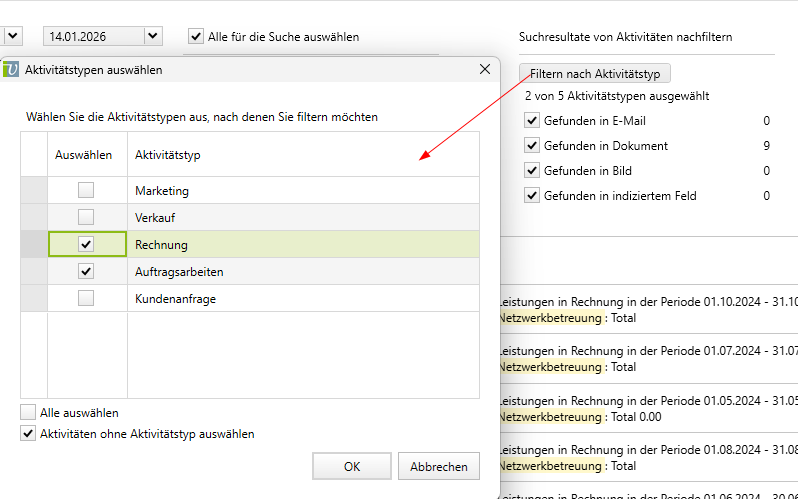Click the app icon in dialog title bar
The image size is (798, 499).
click(11, 70)
